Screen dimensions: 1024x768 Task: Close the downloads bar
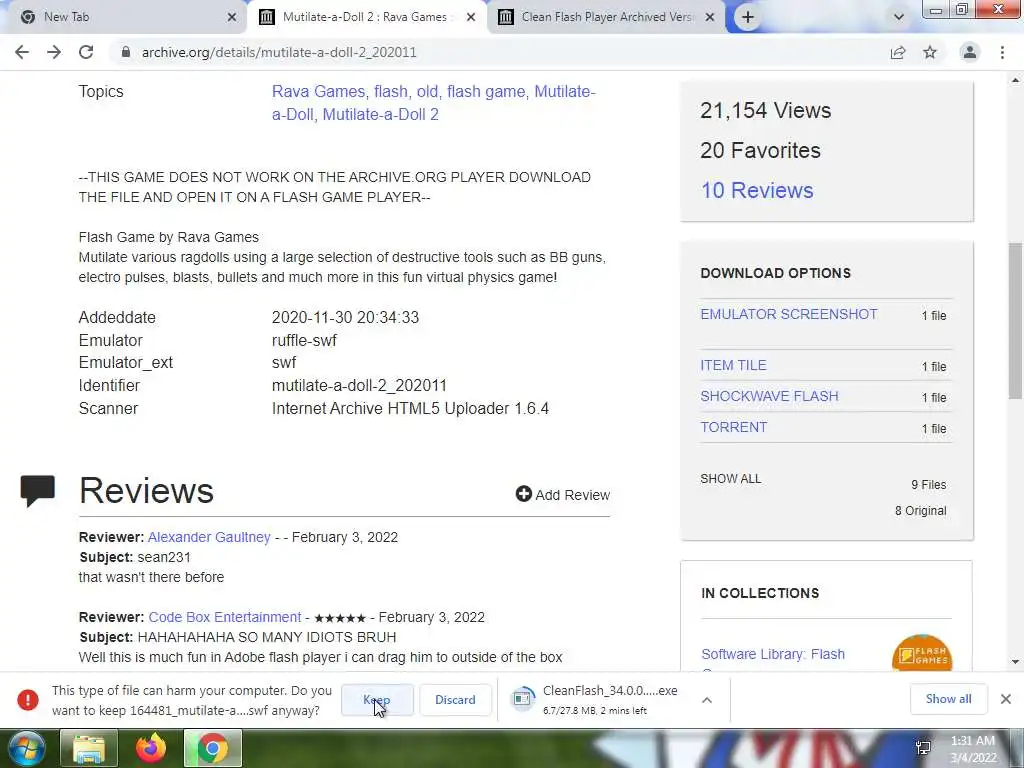click(1006, 699)
